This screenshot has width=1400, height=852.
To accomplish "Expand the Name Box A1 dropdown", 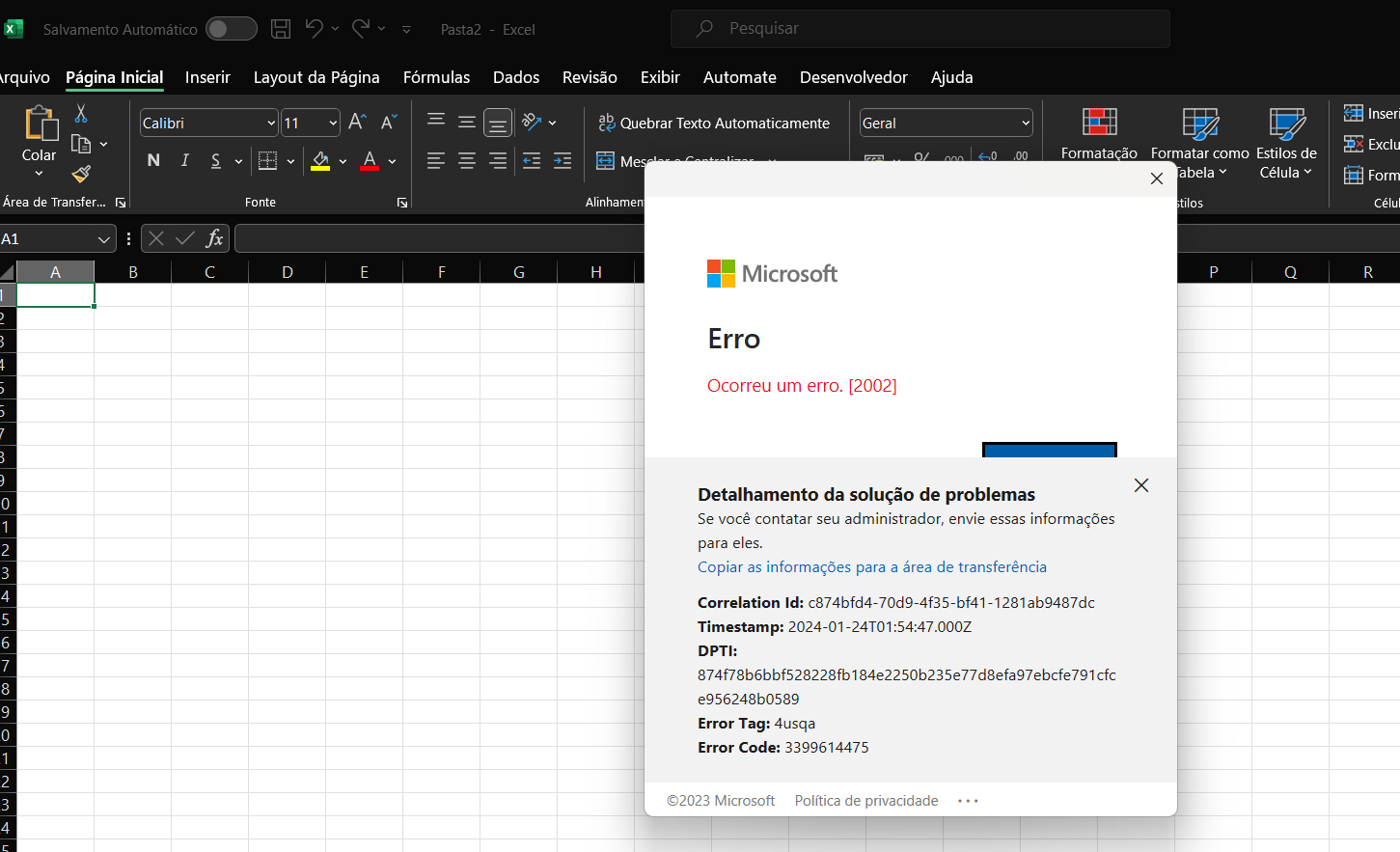I will coord(104,239).
